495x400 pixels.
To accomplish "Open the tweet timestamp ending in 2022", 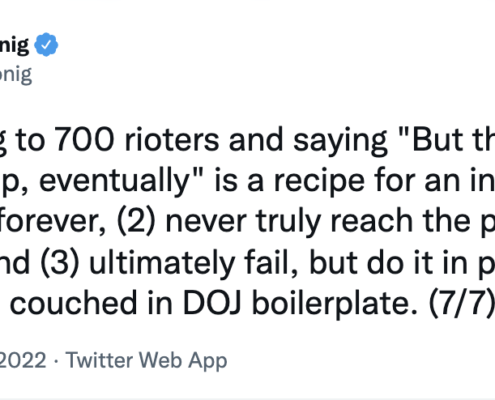I will (x=23, y=360).
